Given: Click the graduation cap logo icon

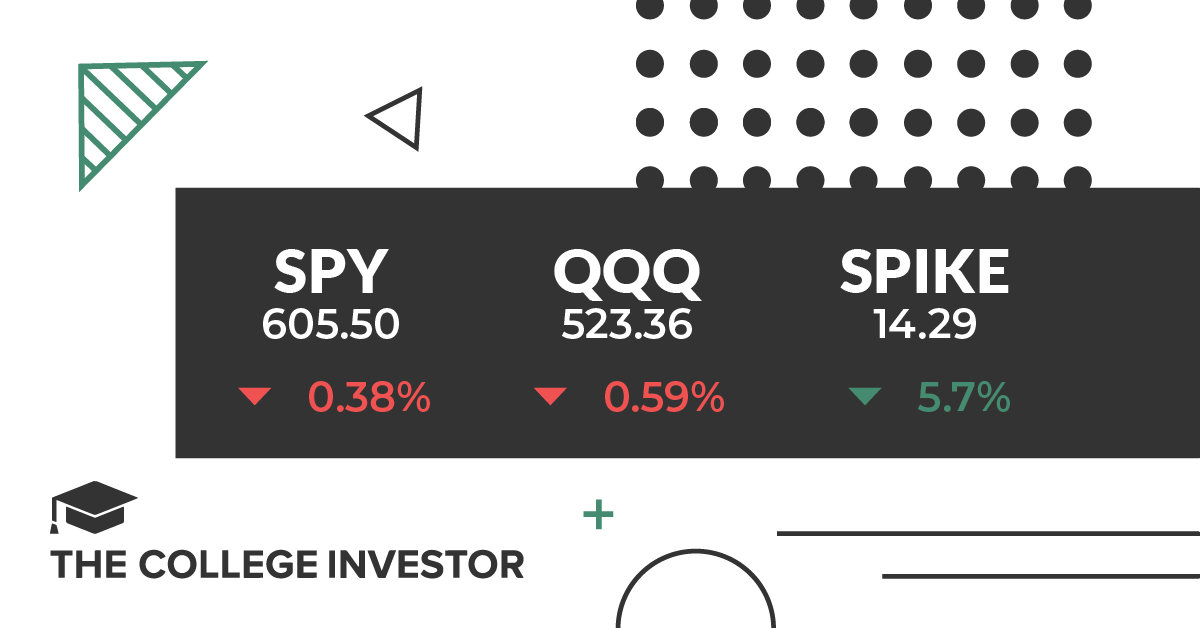Looking at the screenshot, I should point(93,507).
